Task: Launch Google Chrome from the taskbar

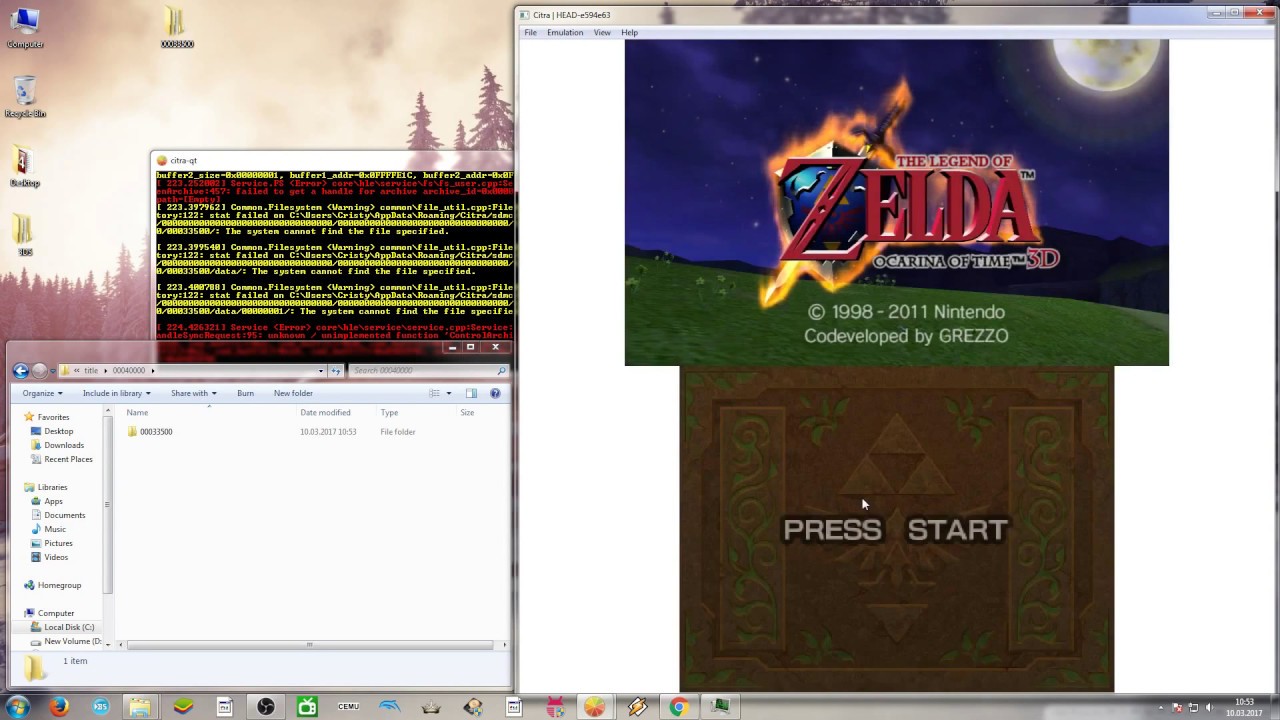Action: pos(679,707)
